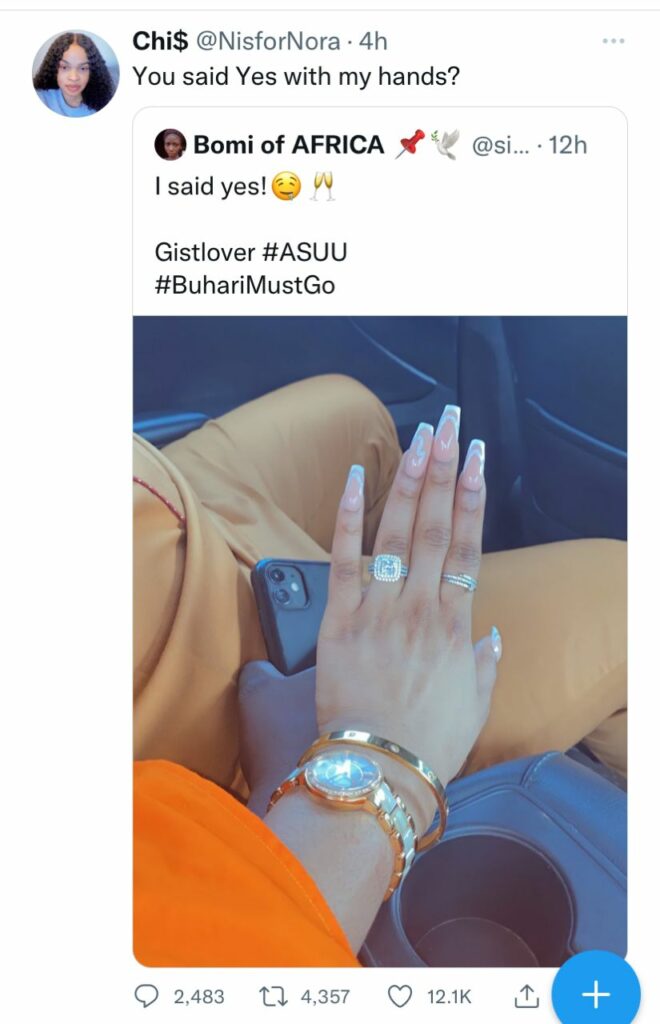Open the three-dot more options menu
660x1024 pixels.
pos(613,41)
